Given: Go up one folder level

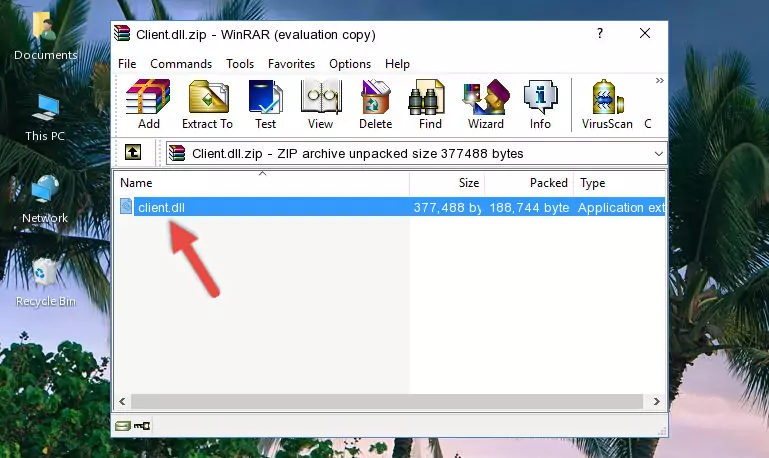Looking at the screenshot, I should 133,153.
